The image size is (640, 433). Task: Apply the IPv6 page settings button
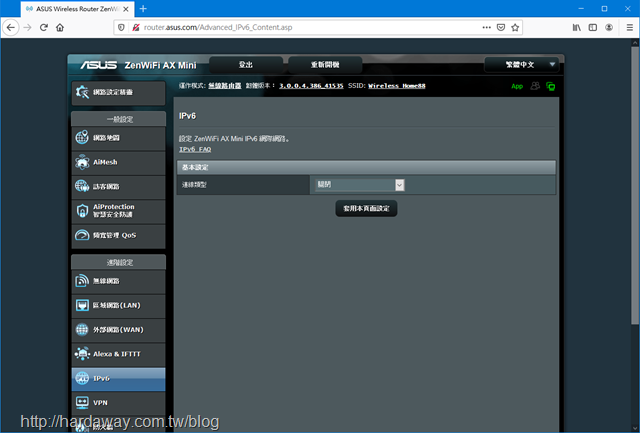[x=366, y=209]
